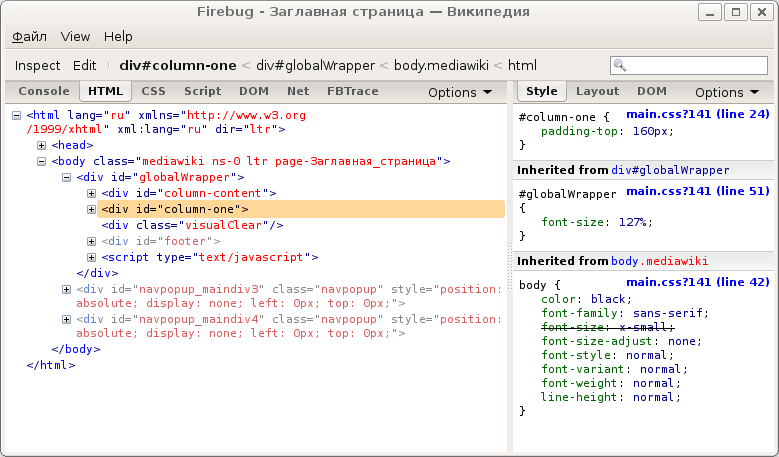The height and width of the screenshot is (457, 779).
Task: Open the Layout side panel tab
Action: (597, 91)
